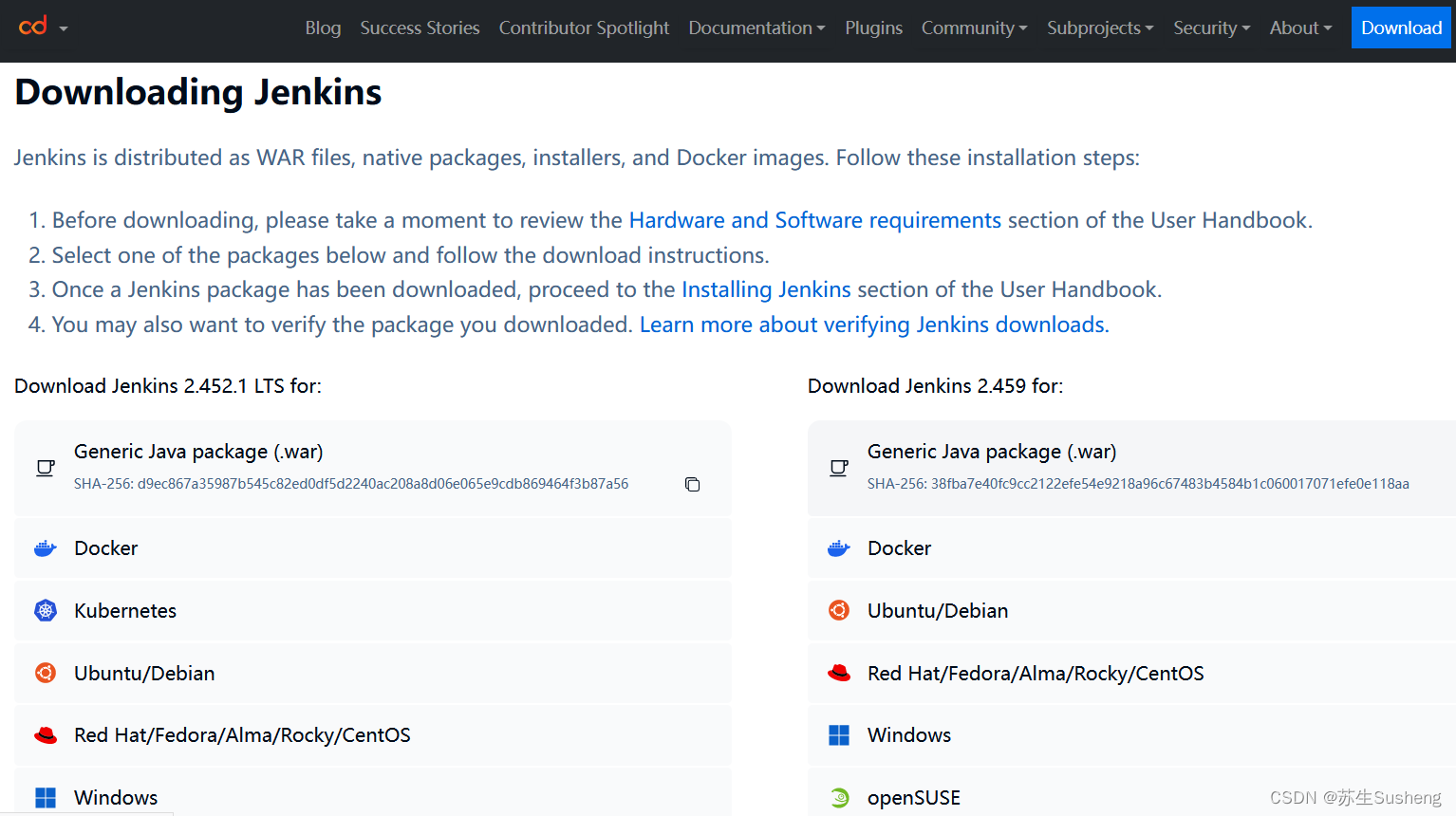The width and height of the screenshot is (1456, 816).
Task: Click the Kubernetes wheel icon
Action: [x=45, y=610]
